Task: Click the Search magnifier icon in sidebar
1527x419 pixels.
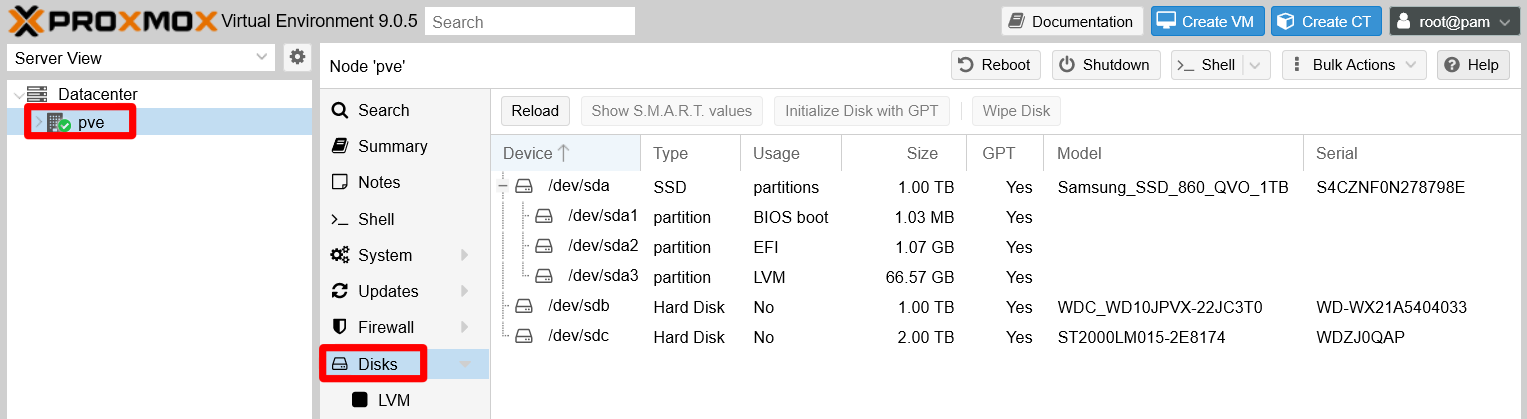Action: pos(340,110)
